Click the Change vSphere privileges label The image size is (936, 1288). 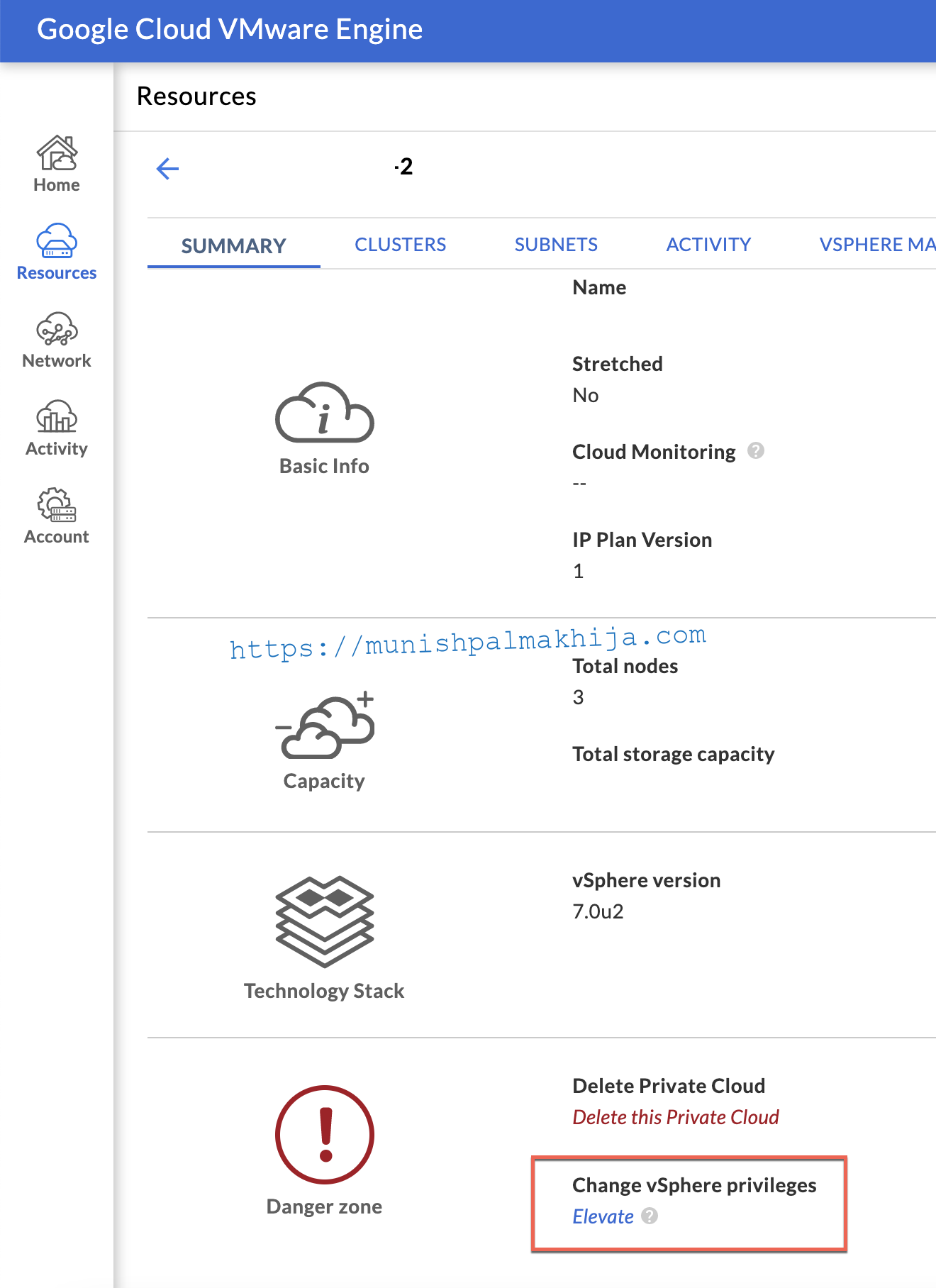point(694,1185)
